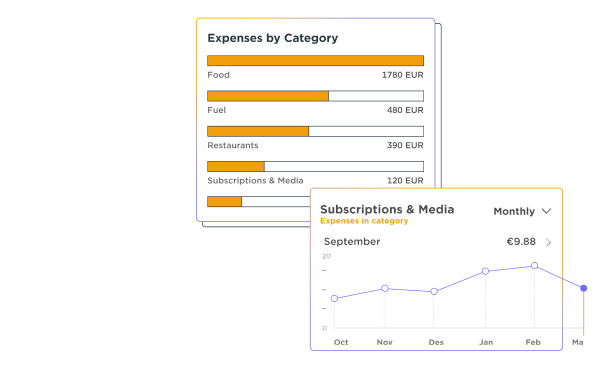This screenshot has width=616, height=380.
Task: Click the September month label
Action: pos(352,242)
